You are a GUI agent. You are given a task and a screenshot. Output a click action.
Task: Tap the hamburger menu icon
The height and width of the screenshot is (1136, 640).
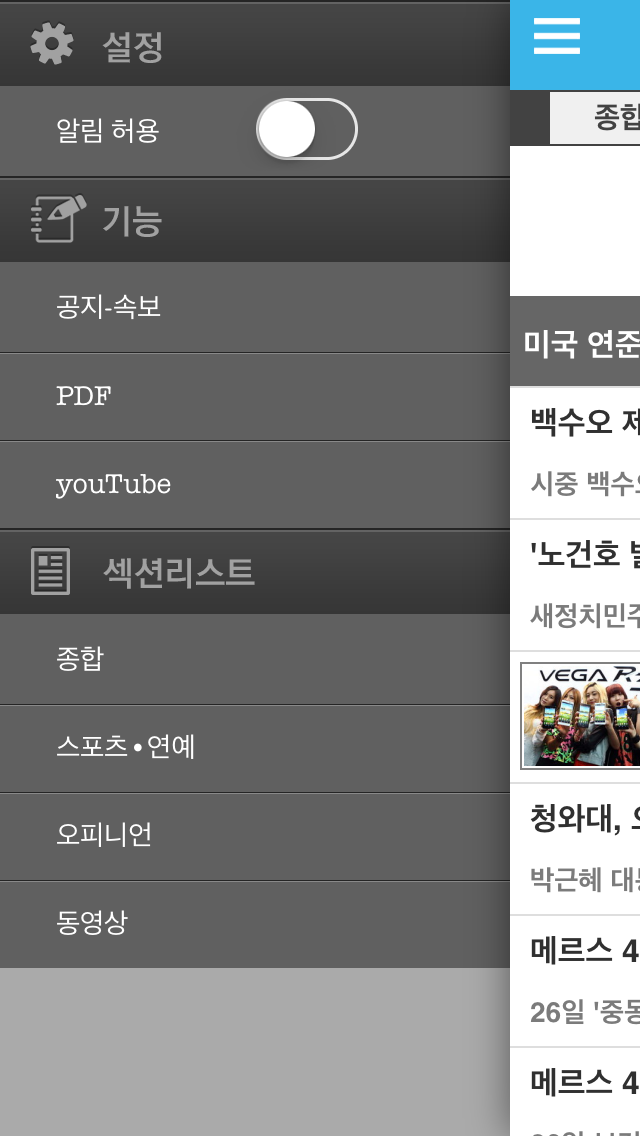click(557, 36)
